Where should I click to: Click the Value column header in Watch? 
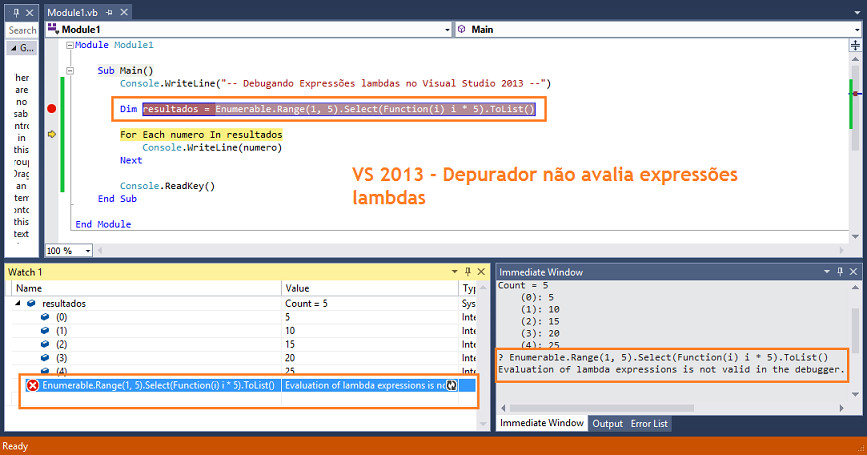[x=370, y=288]
